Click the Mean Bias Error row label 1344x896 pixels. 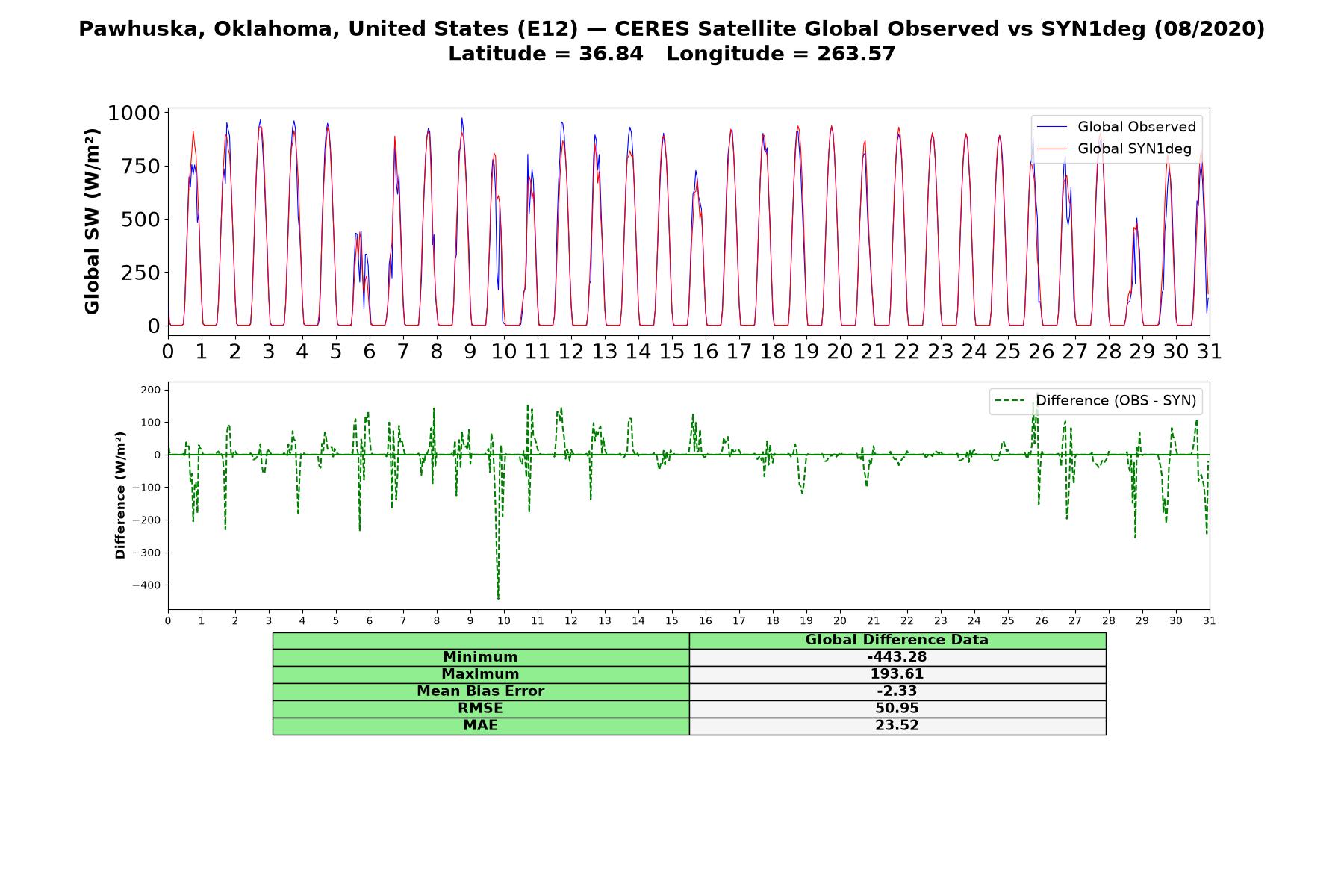[x=480, y=691]
